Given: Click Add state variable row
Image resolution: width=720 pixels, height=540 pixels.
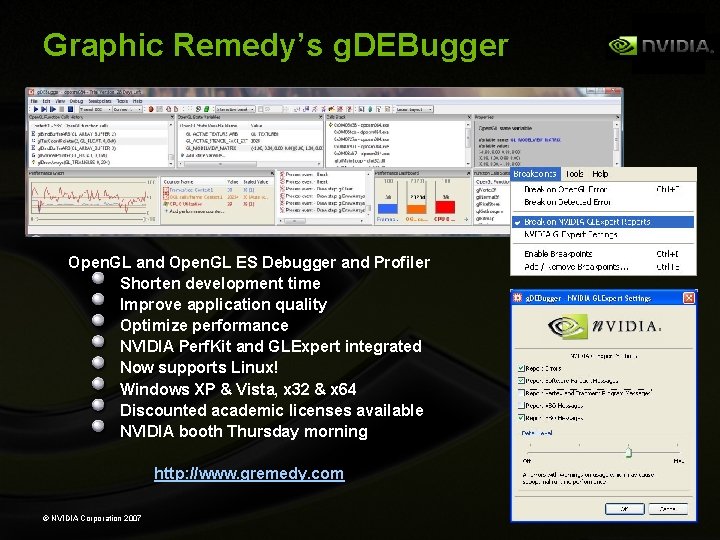Looking at the screenshot, I should point(250,155).
